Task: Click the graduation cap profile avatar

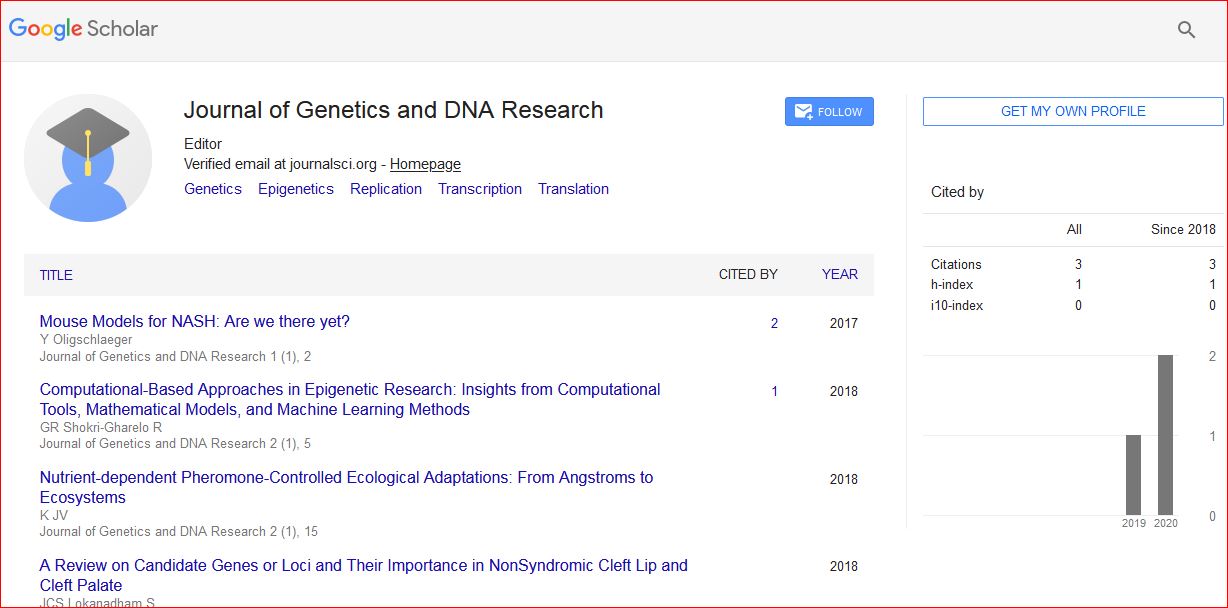Action: (x=88, y=157)
